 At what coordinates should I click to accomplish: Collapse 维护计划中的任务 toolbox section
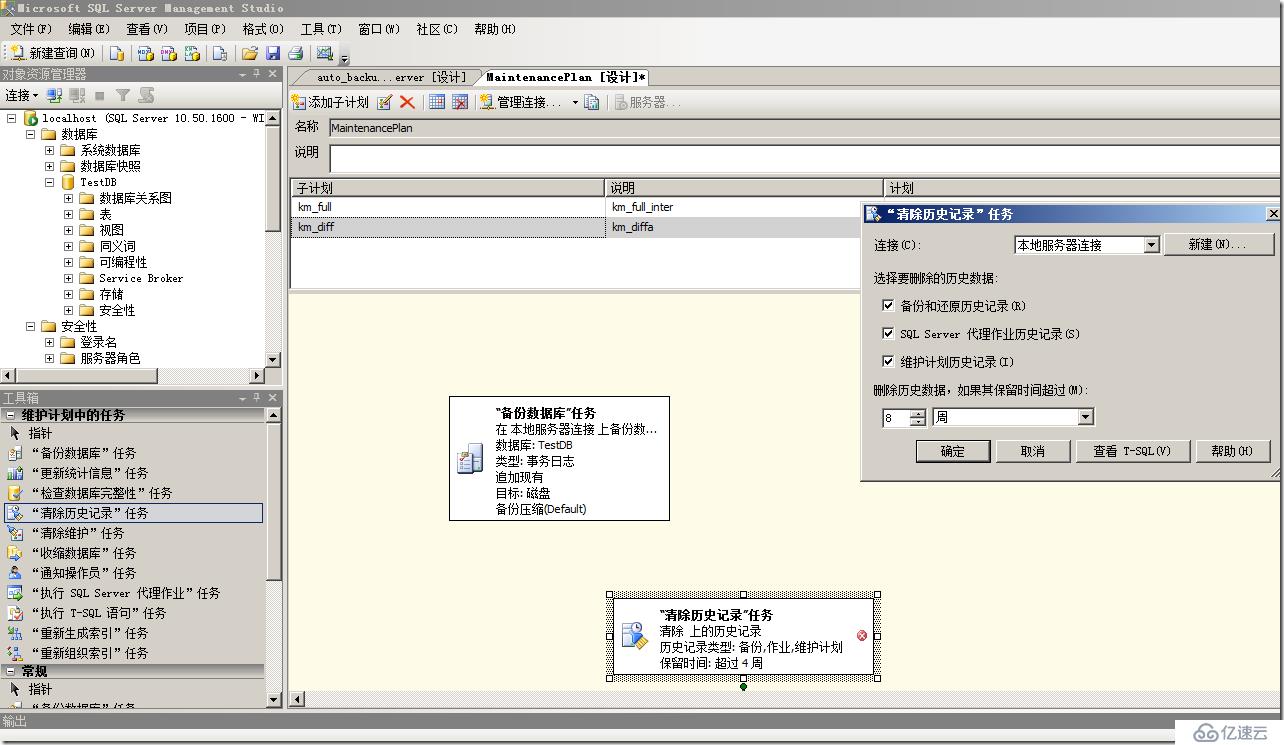pyautogui.click(x=11, y=415)
